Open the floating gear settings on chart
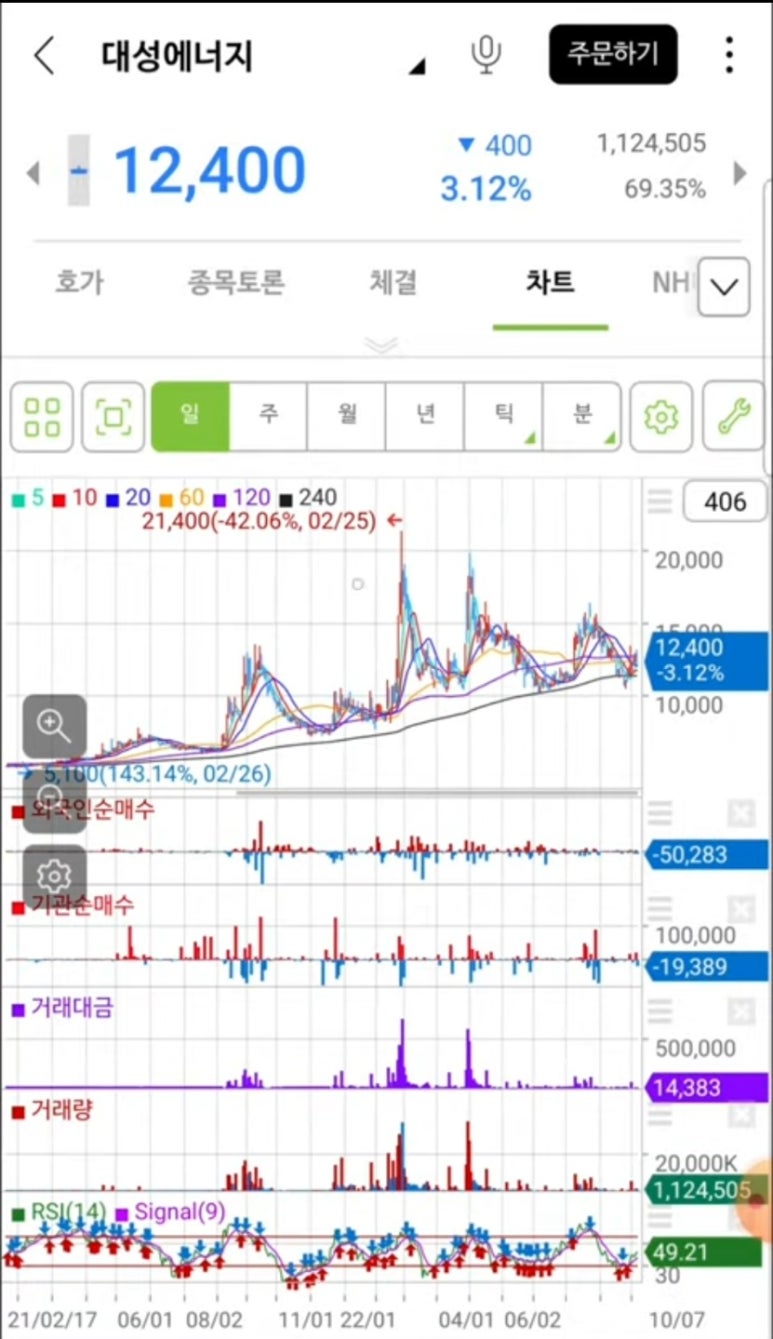The height and width of the screenshot is (1339, 773). tap(54, 876)
